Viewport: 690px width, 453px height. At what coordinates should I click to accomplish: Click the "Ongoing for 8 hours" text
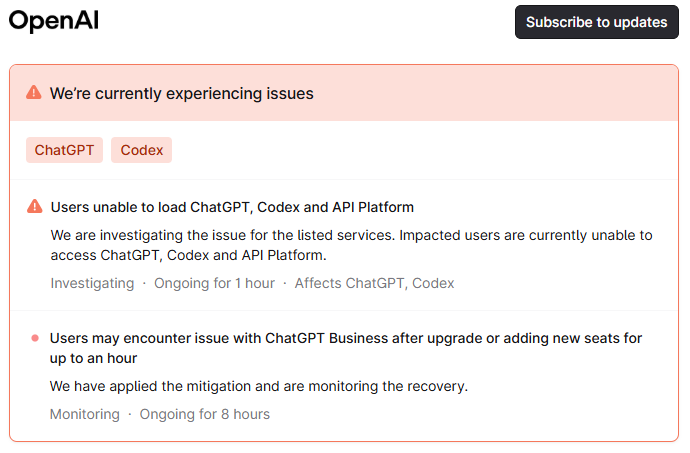[x=204, y=414]
